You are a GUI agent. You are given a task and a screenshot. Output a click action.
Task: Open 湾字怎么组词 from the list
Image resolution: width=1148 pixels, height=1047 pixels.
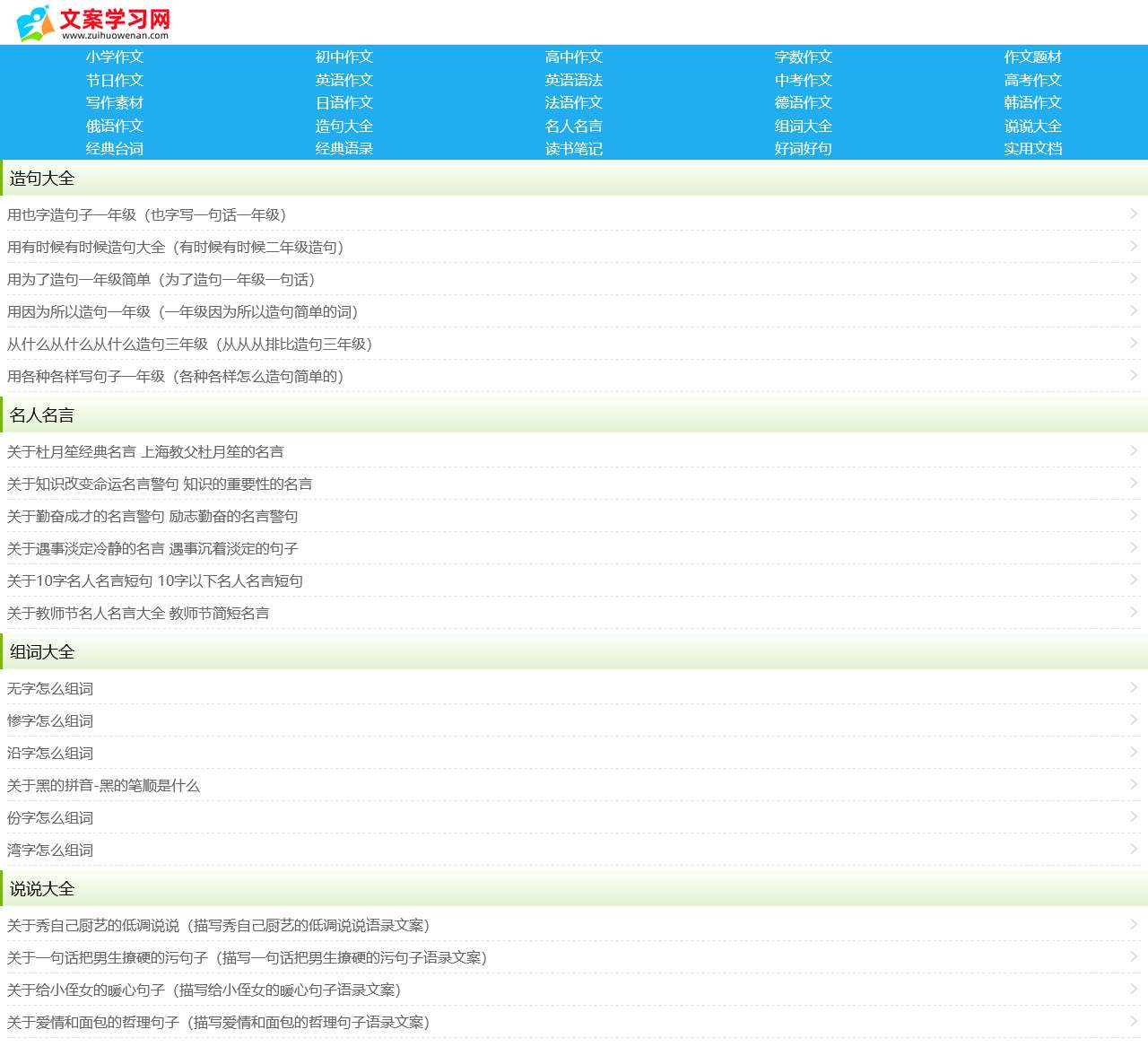49,850
